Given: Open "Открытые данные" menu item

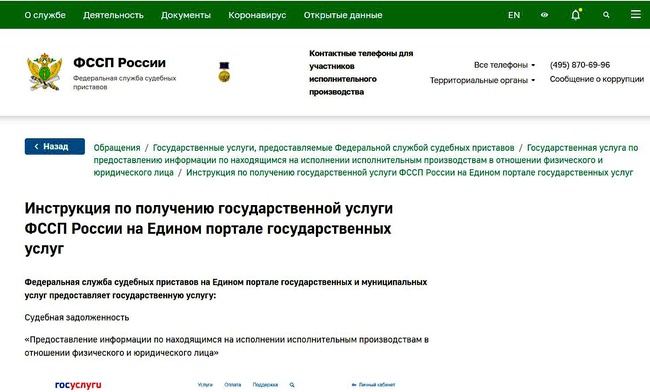Looking at the screenshot, I should pyautogui.click(x=343, y=15).
